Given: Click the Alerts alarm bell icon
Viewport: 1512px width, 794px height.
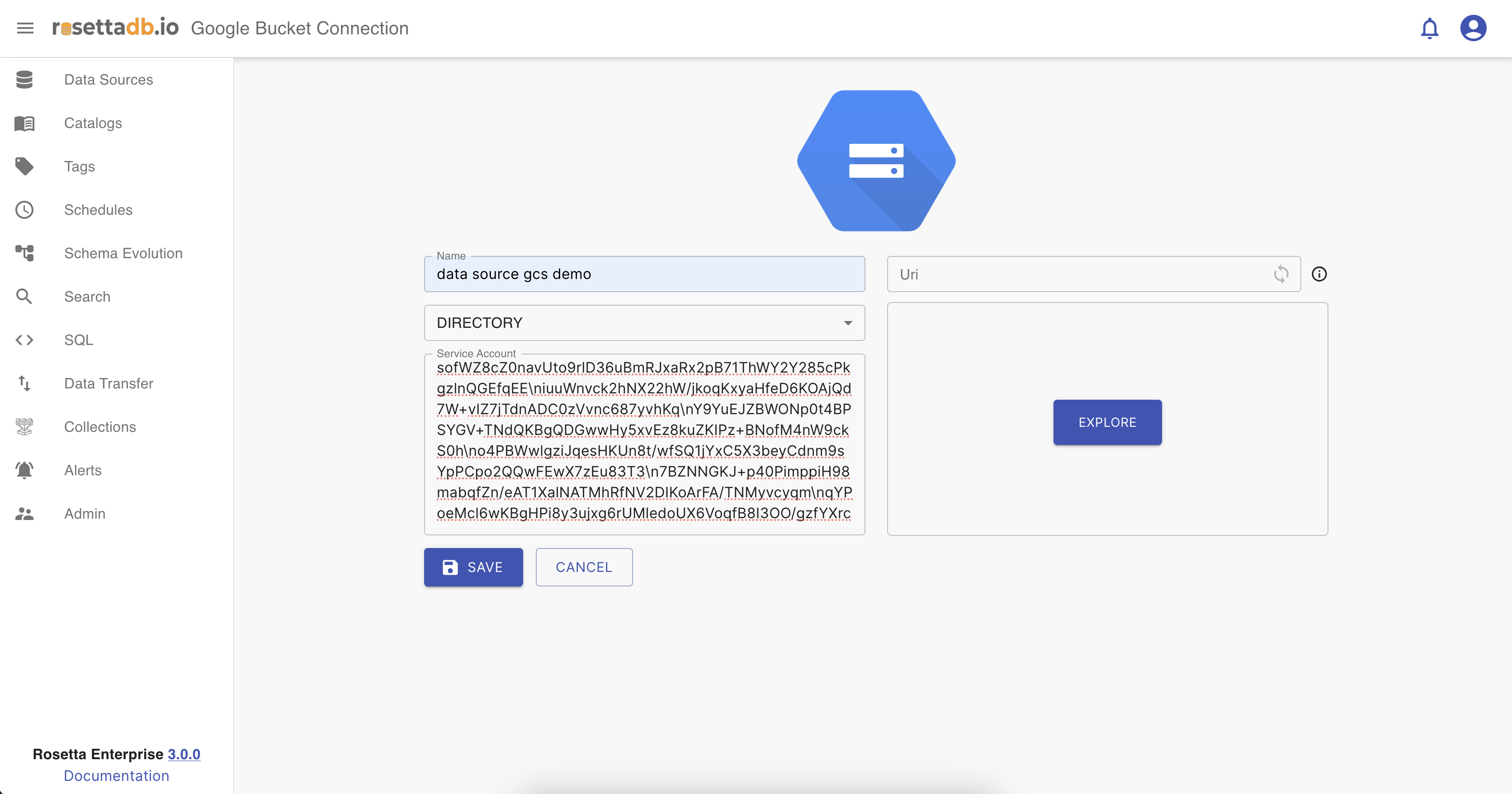Looking at the screenshot, I should [x=24, y=470].
